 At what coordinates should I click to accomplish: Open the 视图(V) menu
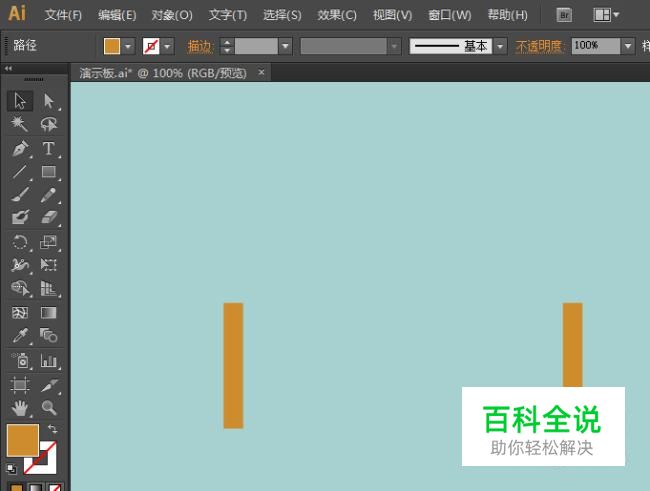[x=392, y=15]
